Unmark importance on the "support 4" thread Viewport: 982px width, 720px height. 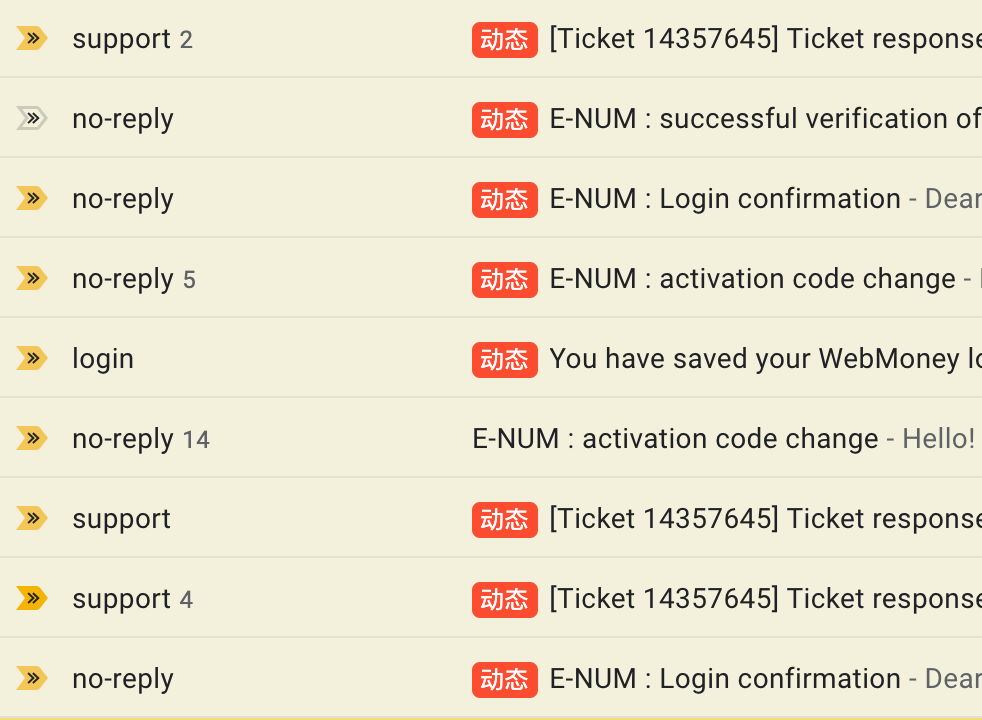(x=32, y=599)
